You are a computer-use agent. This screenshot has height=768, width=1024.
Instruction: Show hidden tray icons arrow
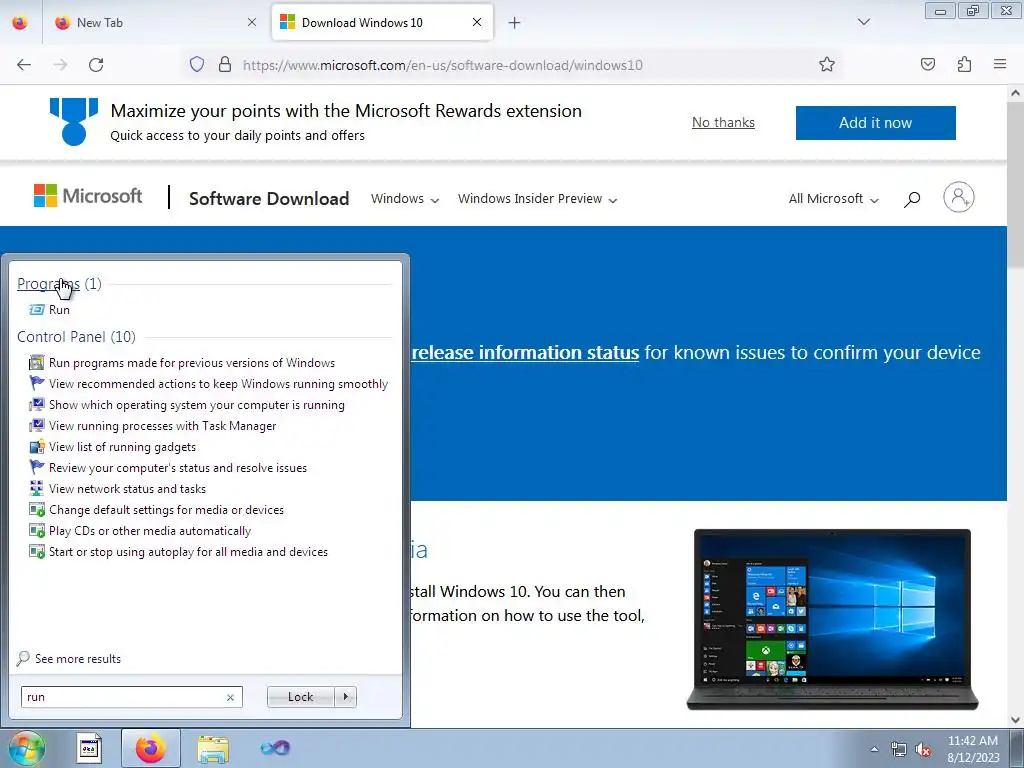point(874,749)
